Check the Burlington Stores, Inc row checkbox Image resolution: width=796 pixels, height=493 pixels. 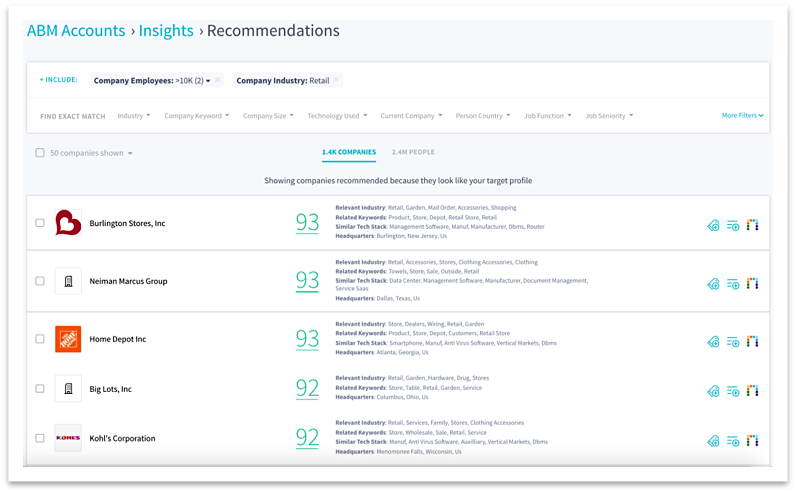click(40, 223)
